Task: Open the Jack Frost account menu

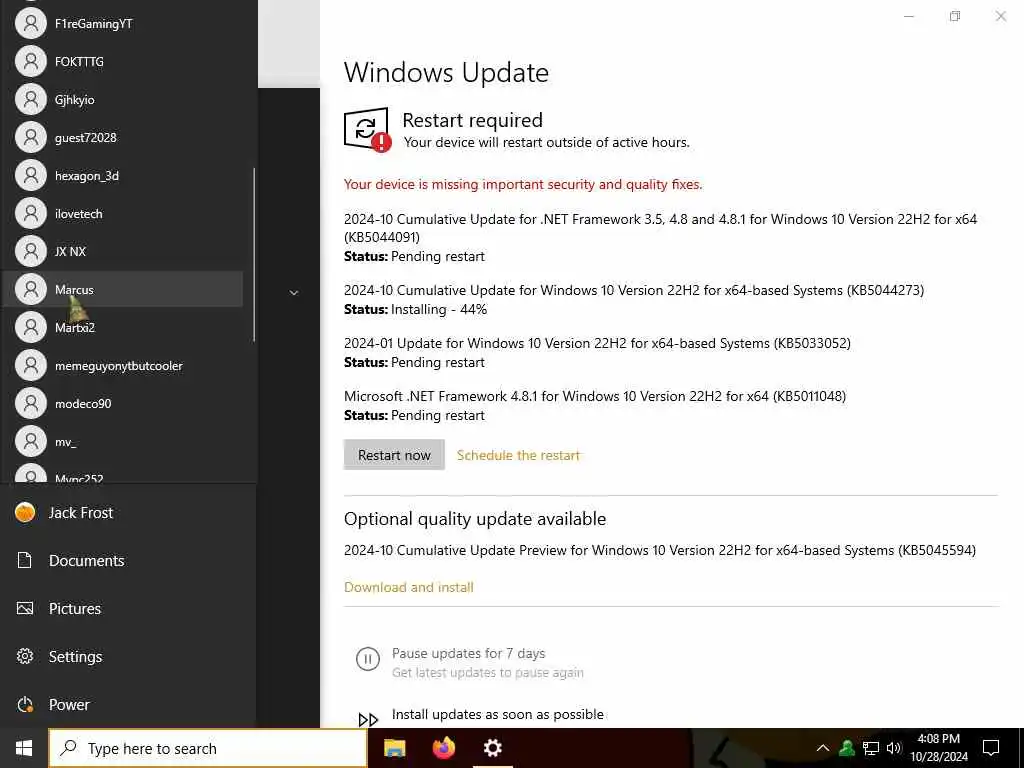Action: click(x=128, y=513)
